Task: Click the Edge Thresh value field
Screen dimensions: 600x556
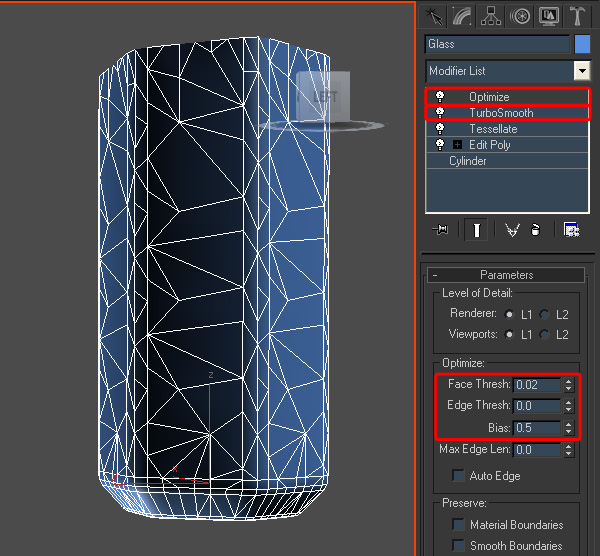Action: coord(537,406)
